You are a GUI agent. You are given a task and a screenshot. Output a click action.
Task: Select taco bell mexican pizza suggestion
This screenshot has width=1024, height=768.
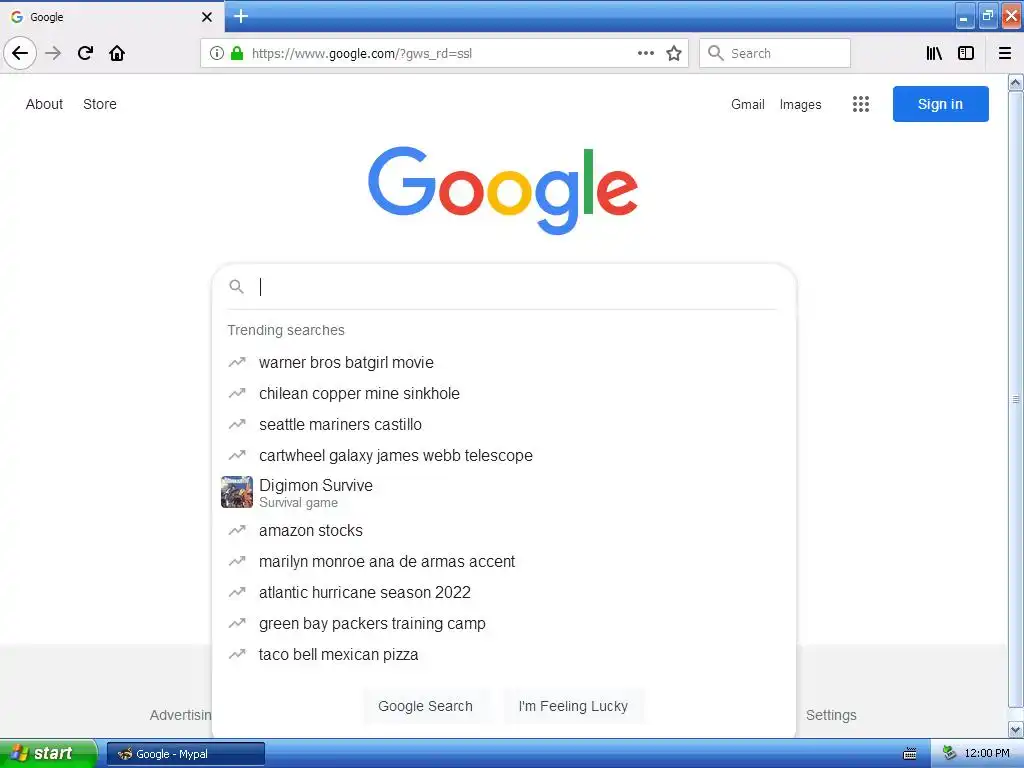click(x=504, y=654)
